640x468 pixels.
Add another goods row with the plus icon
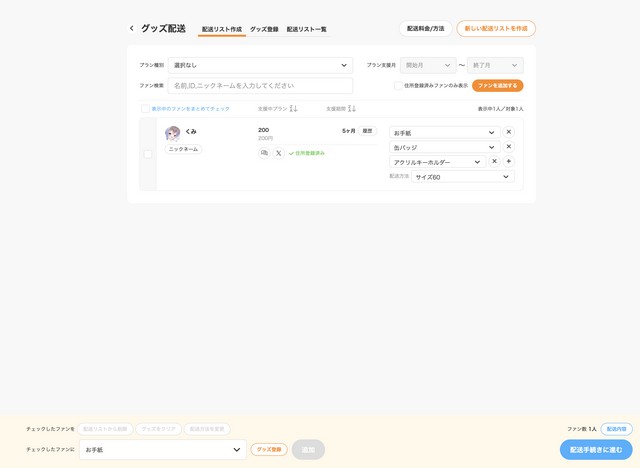point(509,161)
